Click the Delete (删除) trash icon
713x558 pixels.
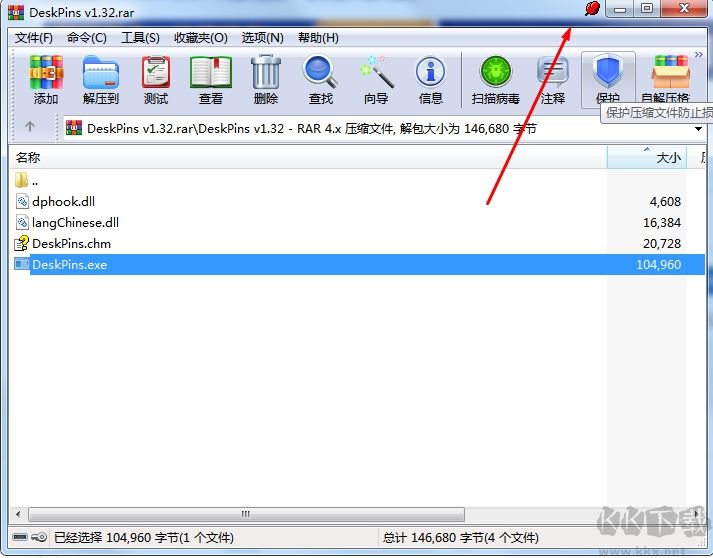point(266,80)
